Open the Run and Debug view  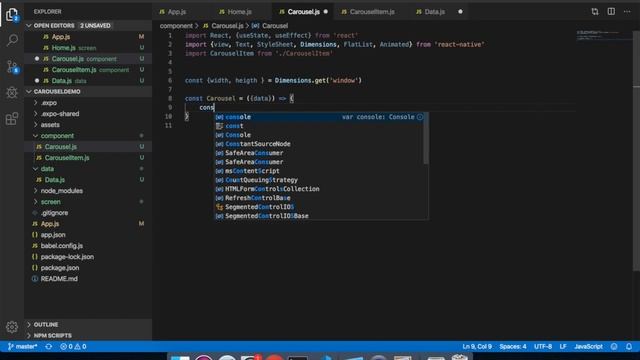click(12, 93)
